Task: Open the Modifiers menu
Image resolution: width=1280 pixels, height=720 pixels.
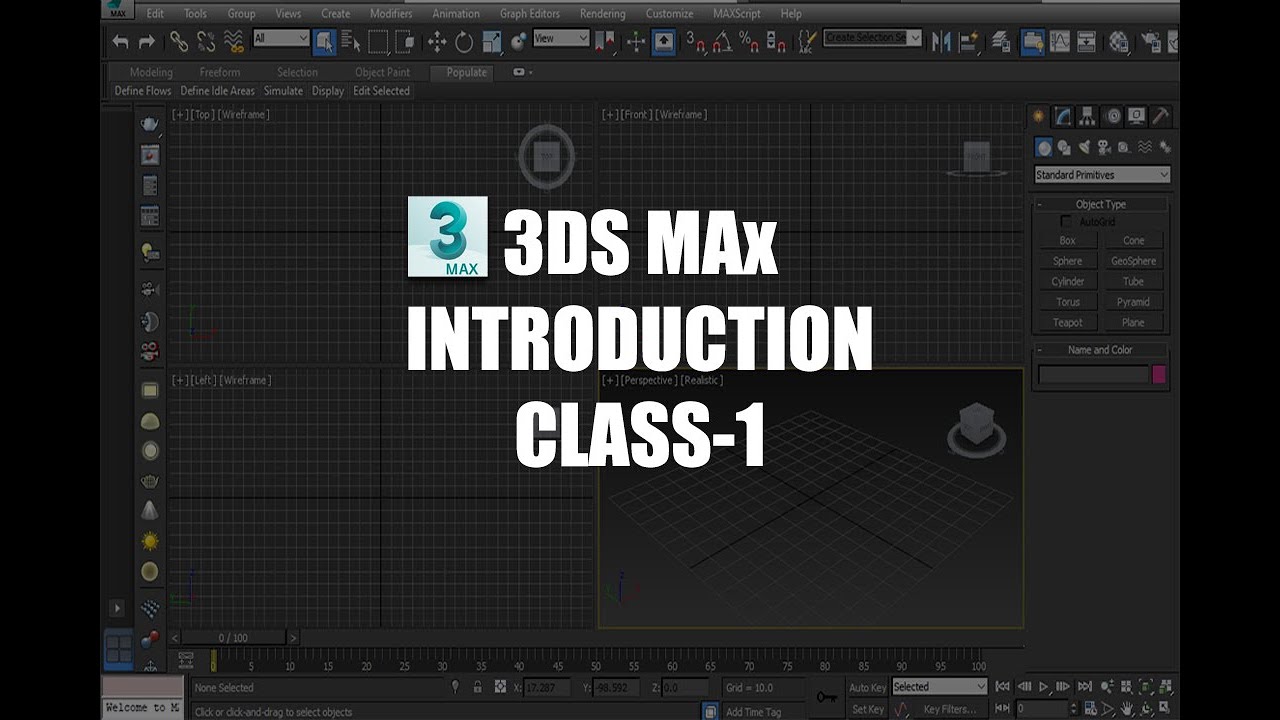Action: point(391,14)
